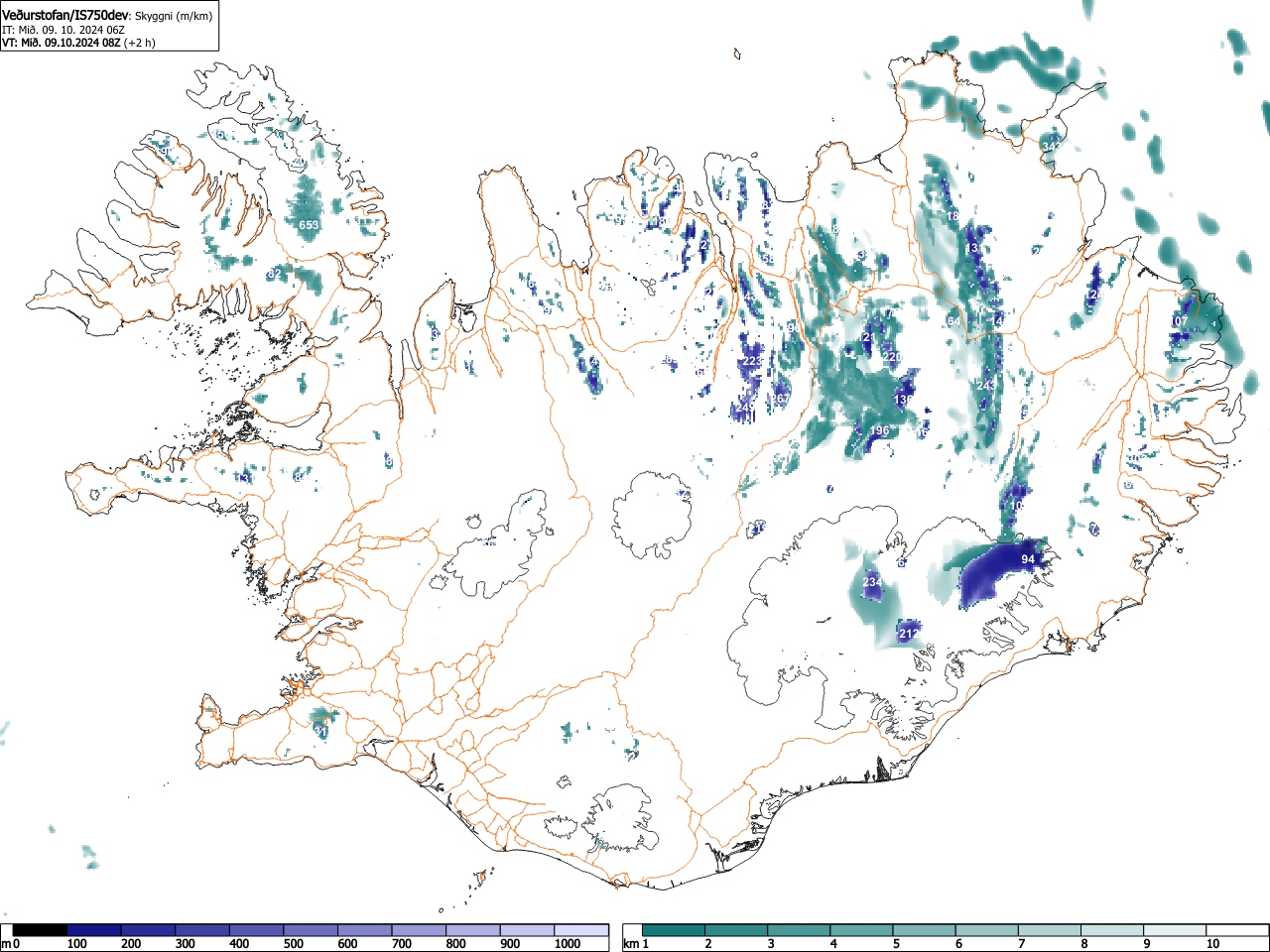Click the 4–5 km legend swatch
1270x952 pixels.
pos(863,930)
